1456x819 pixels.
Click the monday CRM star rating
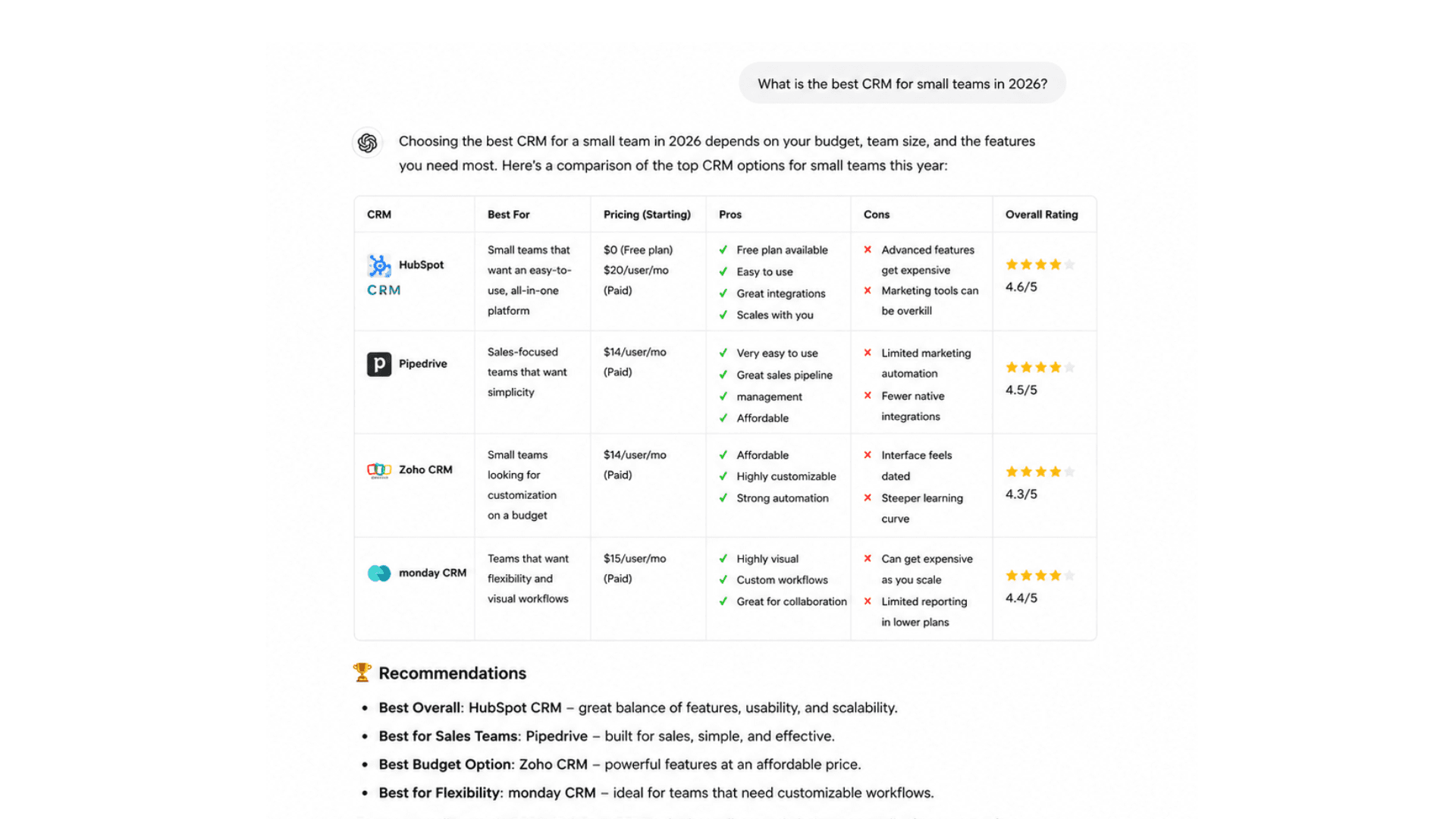(1040, 576)
